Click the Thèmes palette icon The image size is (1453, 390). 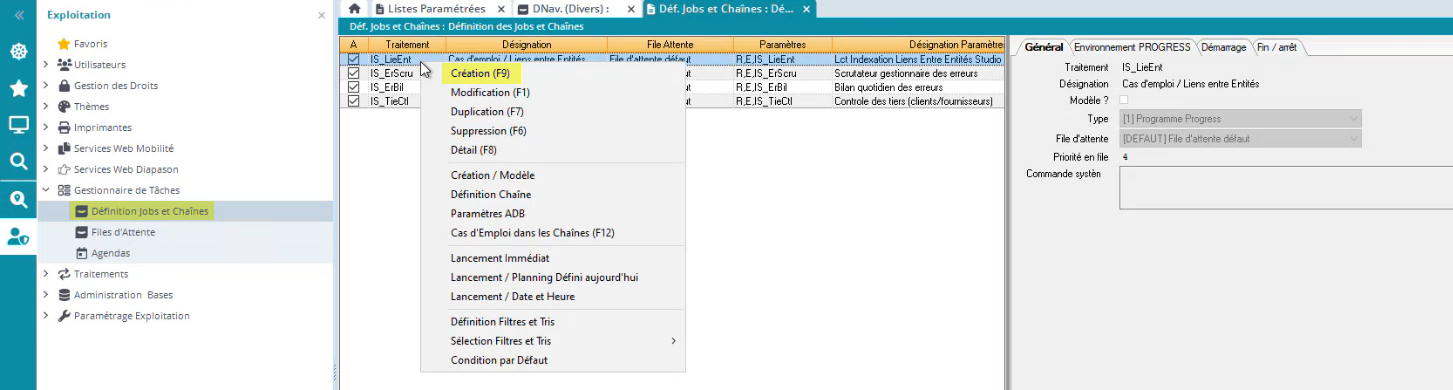click(x=64, y=107)
